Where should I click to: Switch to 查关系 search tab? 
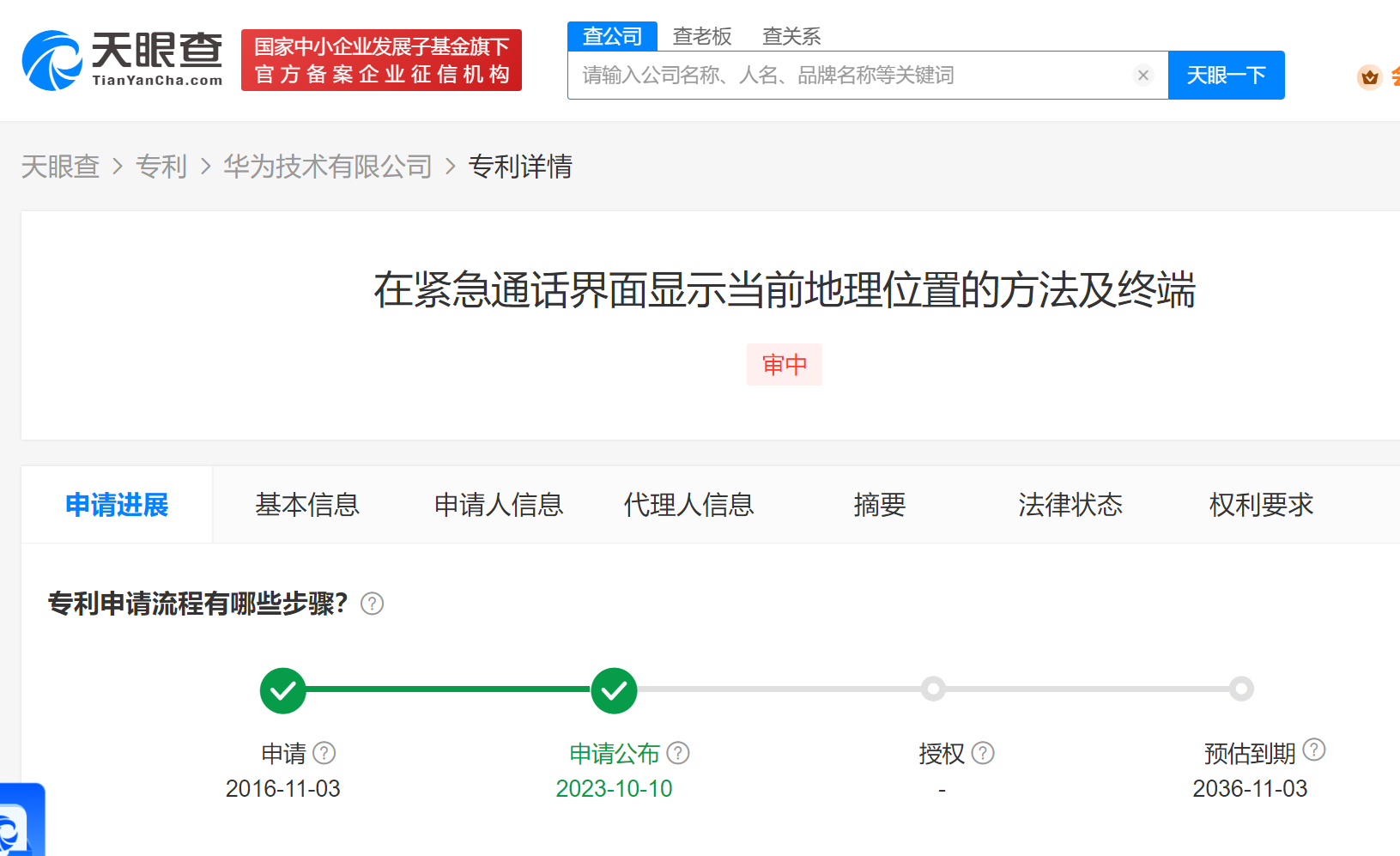(x=791, y=36)
